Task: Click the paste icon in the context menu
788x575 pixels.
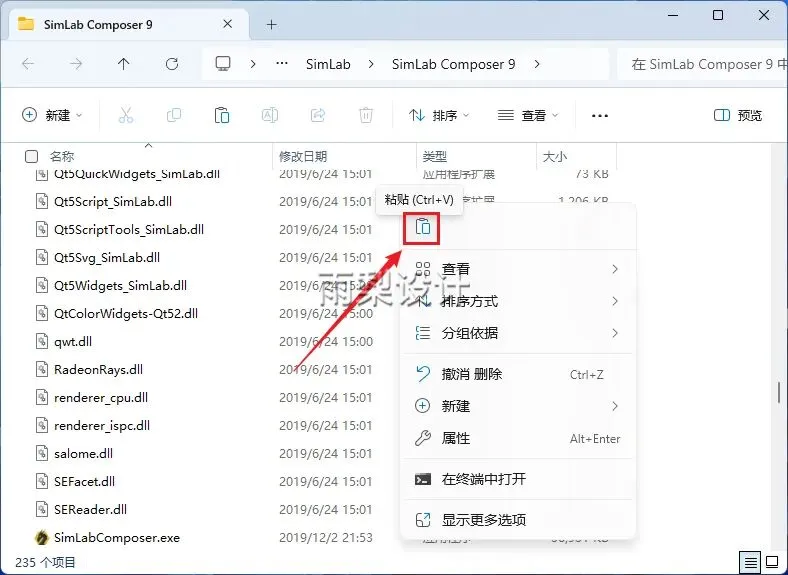Action: 423,227
